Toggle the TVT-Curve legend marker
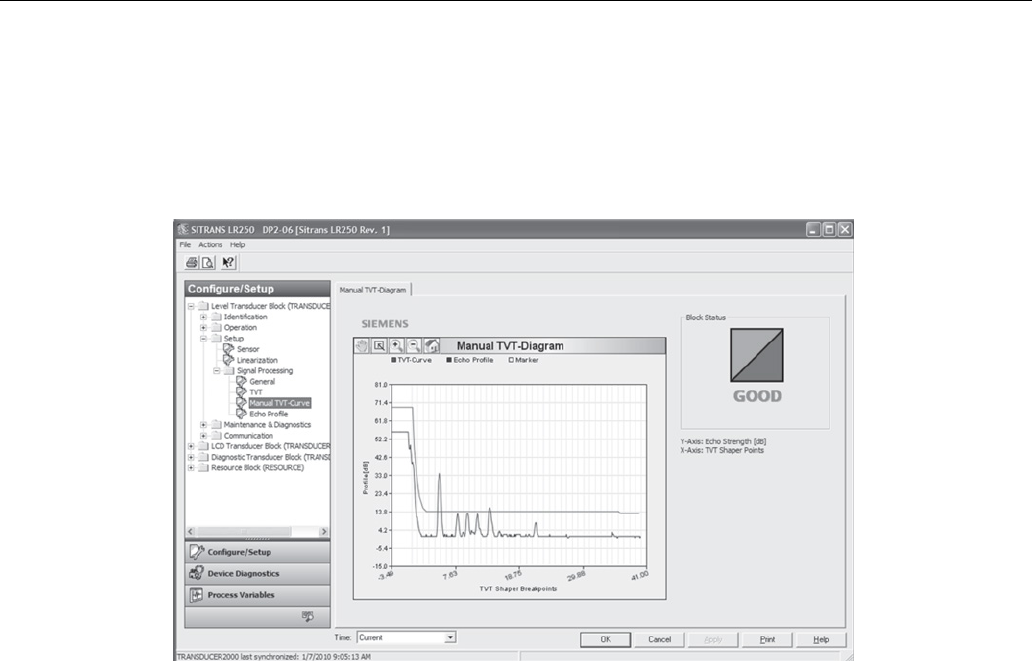The width and height of the screenshot is (1032, 661). [x=394, y=360]
